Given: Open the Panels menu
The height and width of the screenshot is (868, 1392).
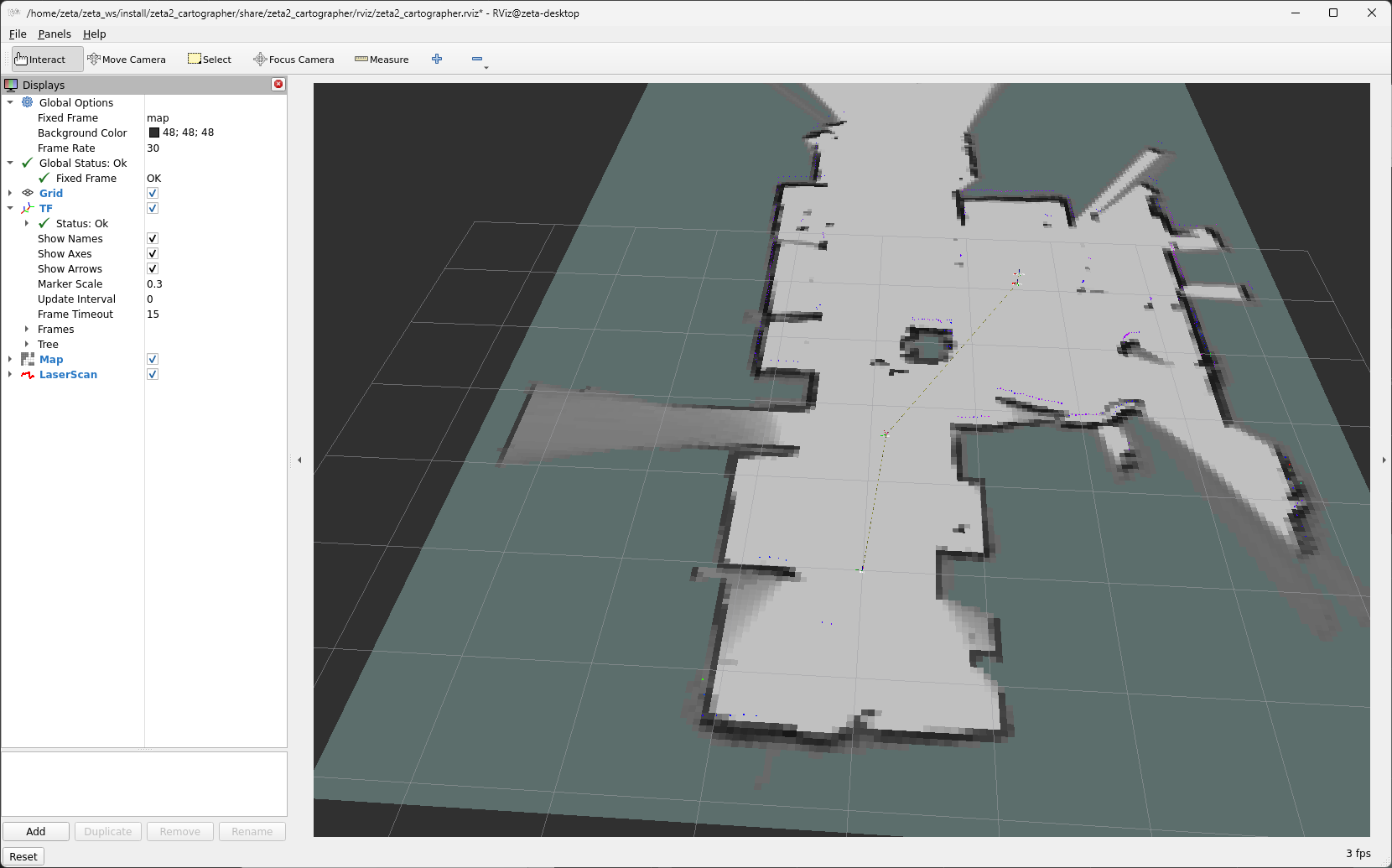Looking at the screenshot, I should [55, 34].
